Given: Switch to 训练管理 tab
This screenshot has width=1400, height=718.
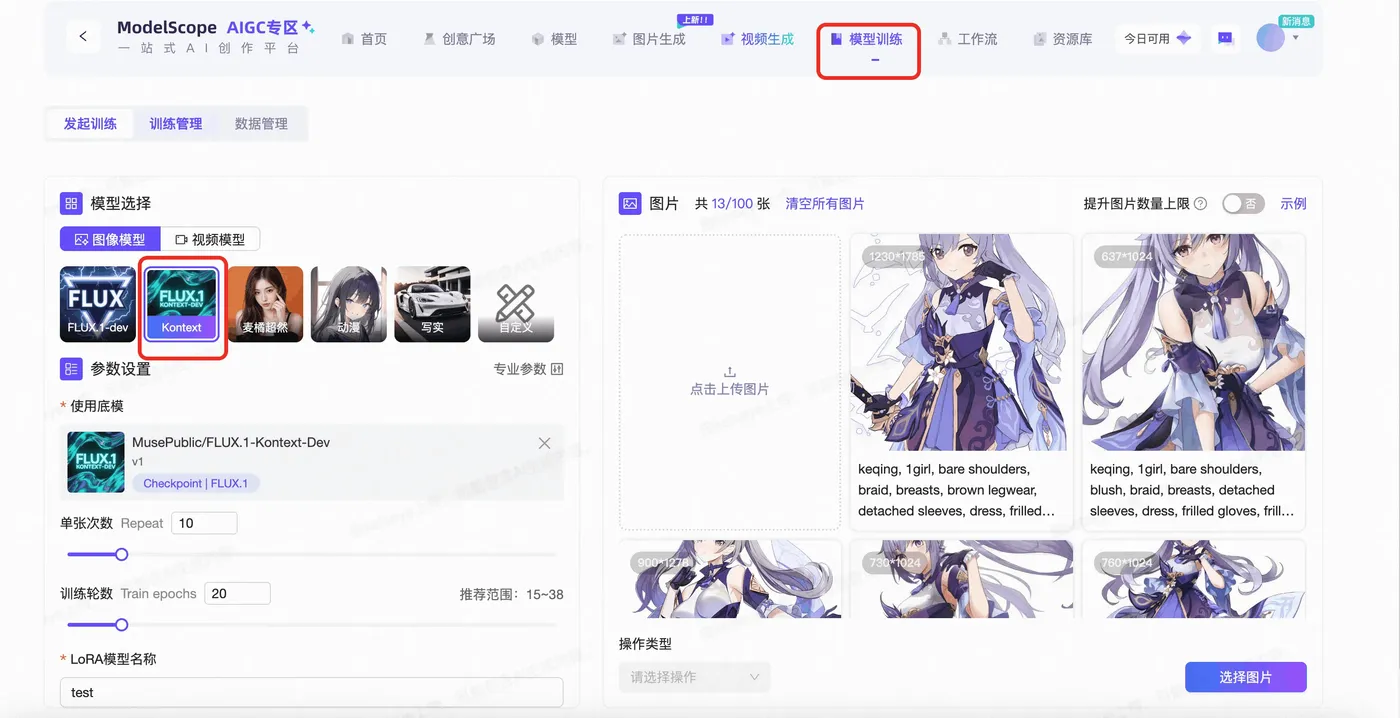Looking at the screenshot, I should pos(176,124).
